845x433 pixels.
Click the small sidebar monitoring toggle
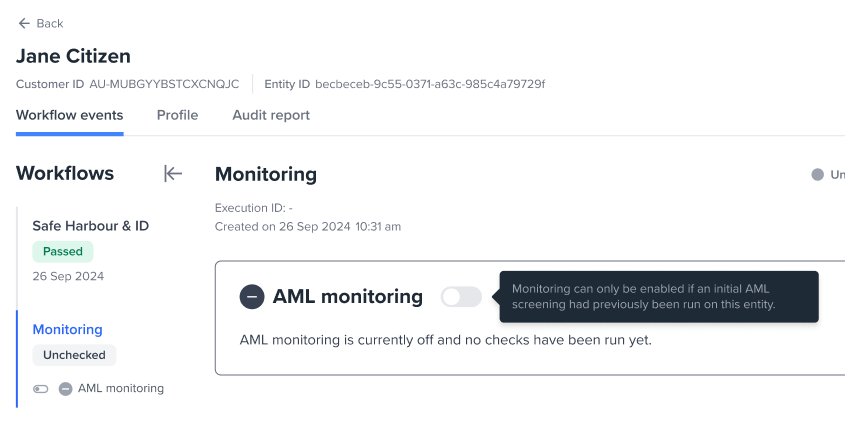click(x=40, y=388)
